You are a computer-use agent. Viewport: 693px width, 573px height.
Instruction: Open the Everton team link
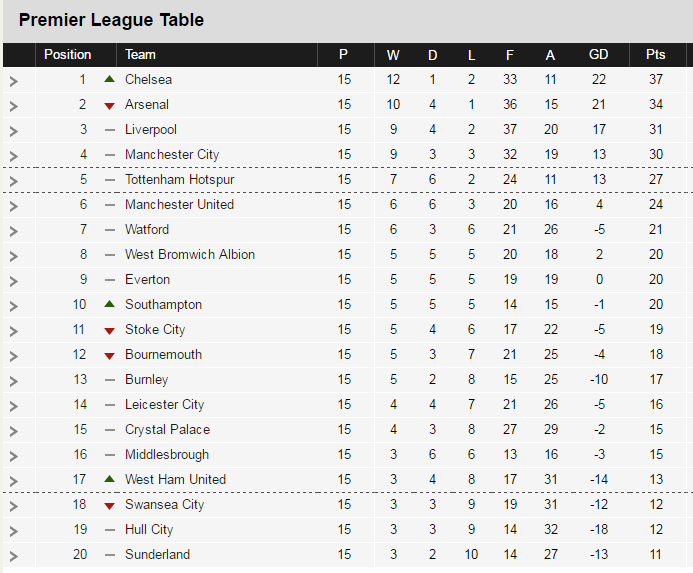click(147, 279)
